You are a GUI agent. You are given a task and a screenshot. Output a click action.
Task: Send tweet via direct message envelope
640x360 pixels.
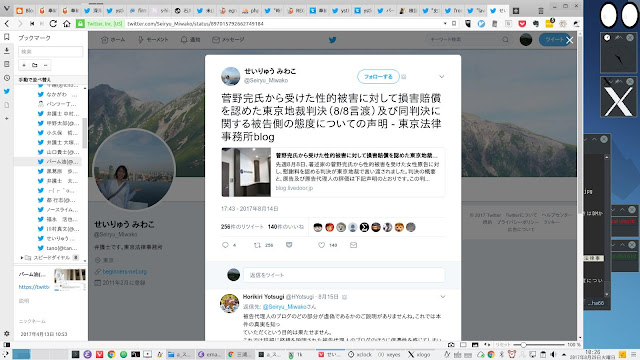pyautogui.click(x=353, y=245)
